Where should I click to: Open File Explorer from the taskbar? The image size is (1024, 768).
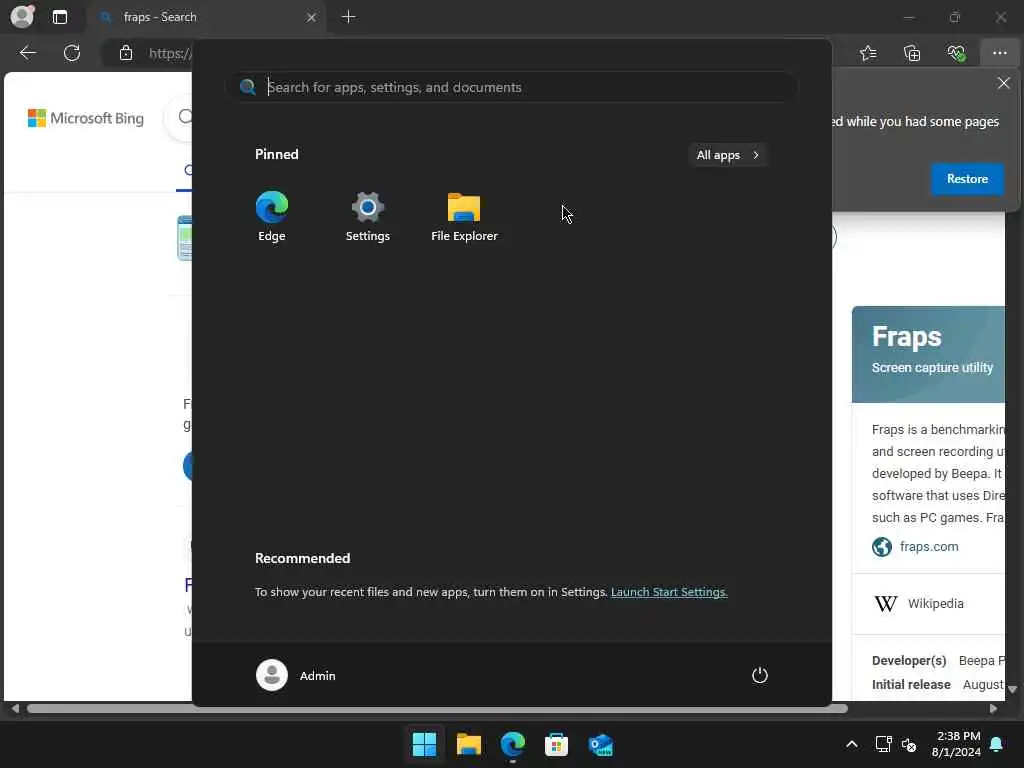pyautogui.click(x=469, y=744)
